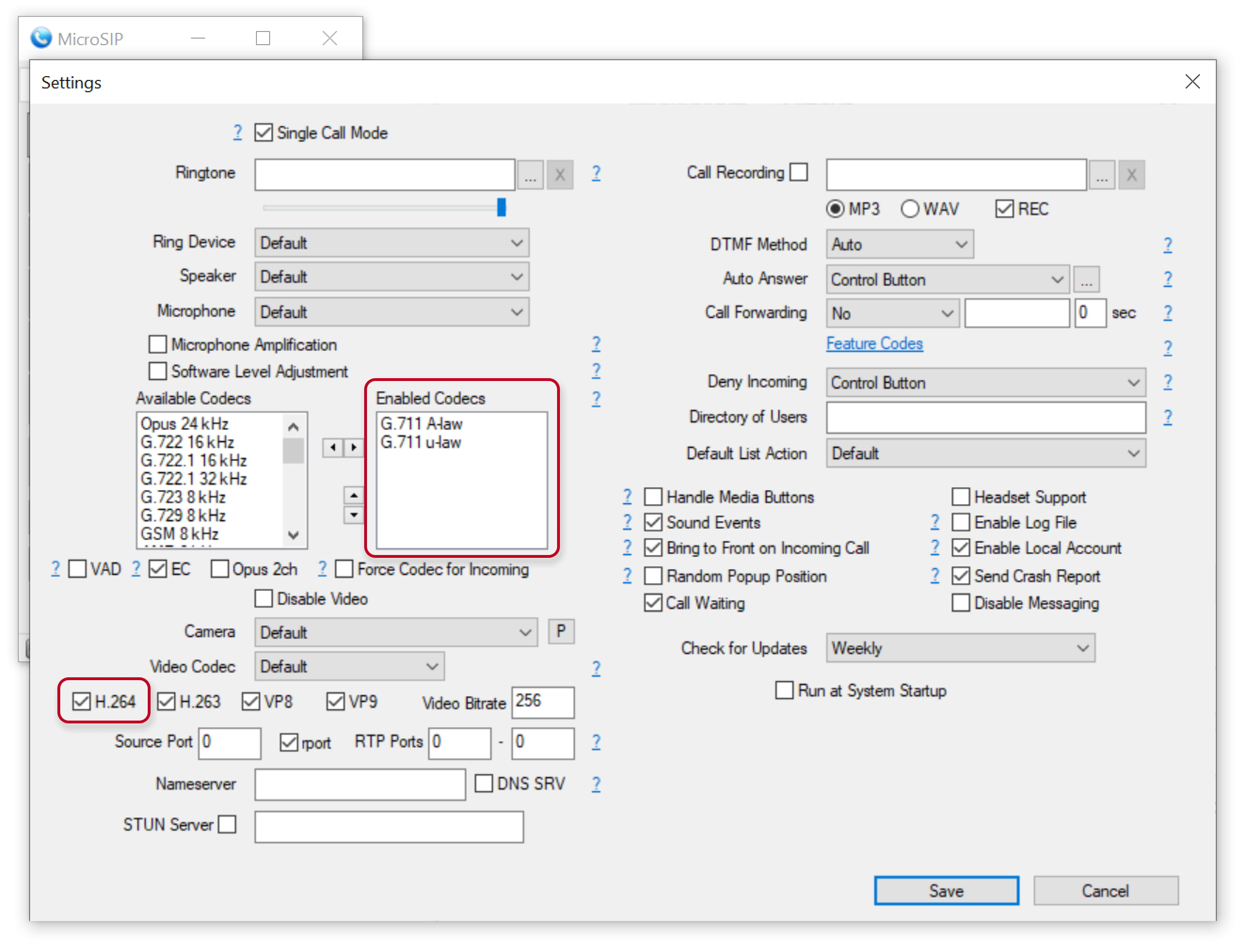Select Opus 24 kHz in Available Codecs
The height and width of the screenshot is (952, 1245).
[185, 424]
